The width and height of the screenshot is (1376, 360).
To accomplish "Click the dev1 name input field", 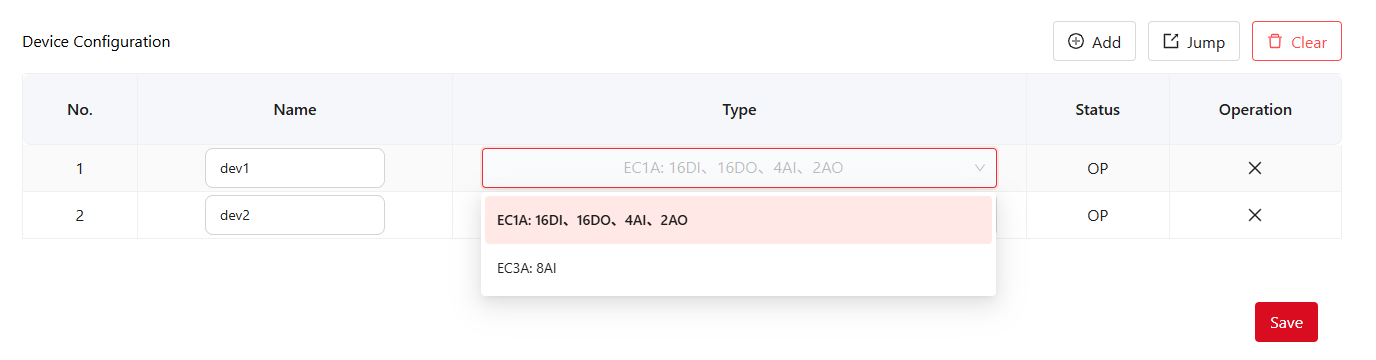I will point(295,168).
